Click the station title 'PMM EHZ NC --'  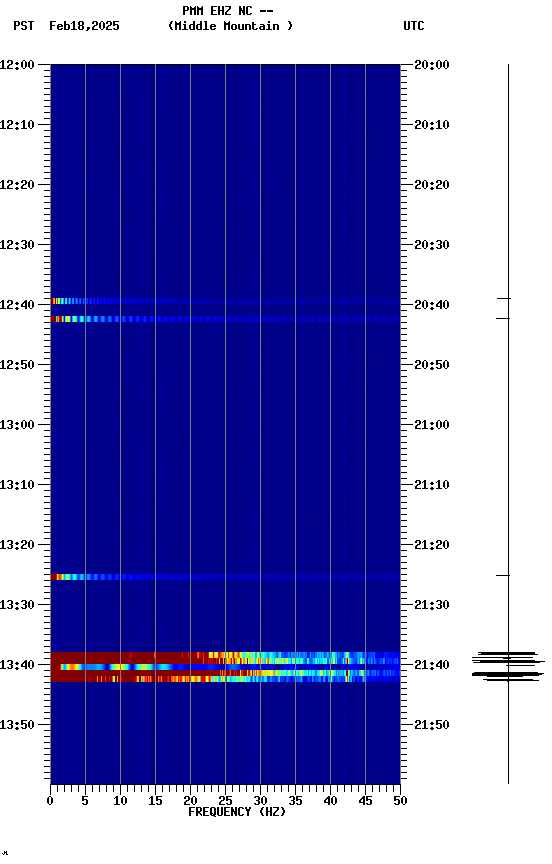coord(228,11)
